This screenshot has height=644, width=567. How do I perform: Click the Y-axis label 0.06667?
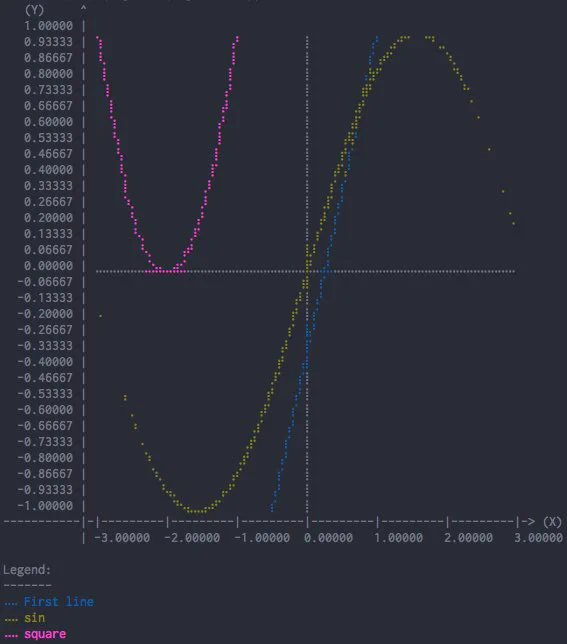(x=48, y=250)
